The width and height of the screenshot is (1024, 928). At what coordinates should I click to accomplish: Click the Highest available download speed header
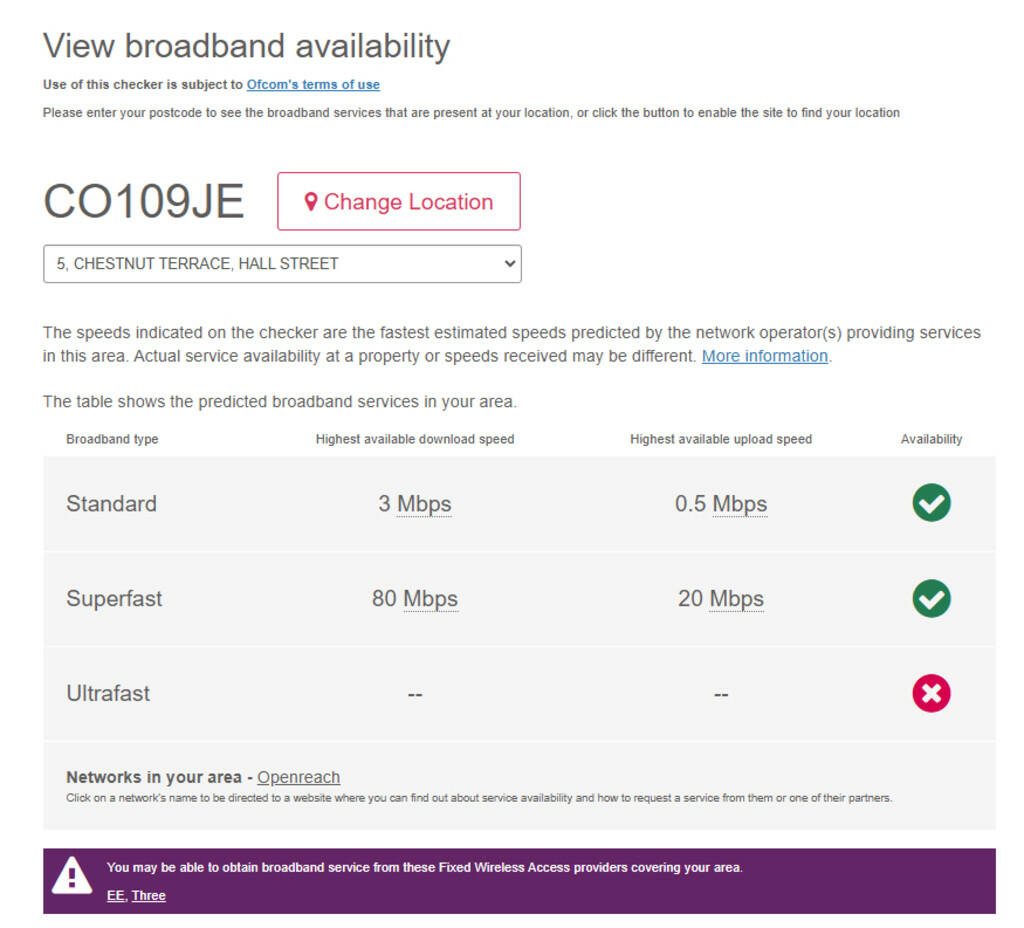tap(415, 439)
